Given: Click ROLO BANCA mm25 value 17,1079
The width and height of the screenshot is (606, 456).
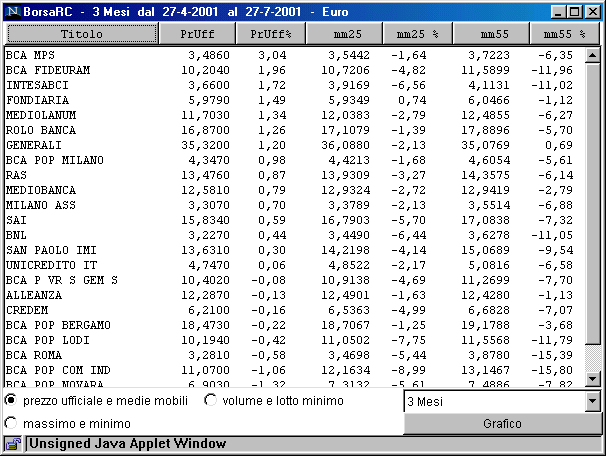Looking at the screenshot, I should [x=346, y=130].
